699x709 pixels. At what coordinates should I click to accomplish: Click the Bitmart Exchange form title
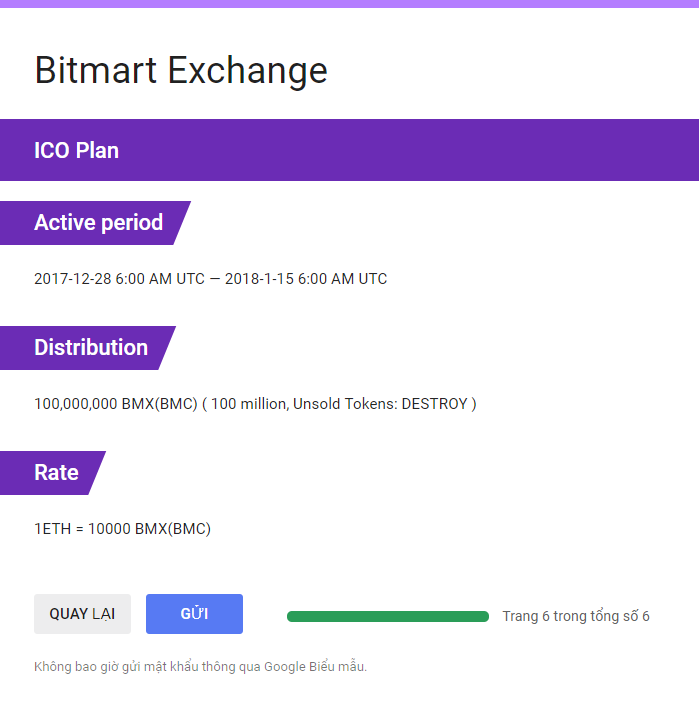(181, 70)
